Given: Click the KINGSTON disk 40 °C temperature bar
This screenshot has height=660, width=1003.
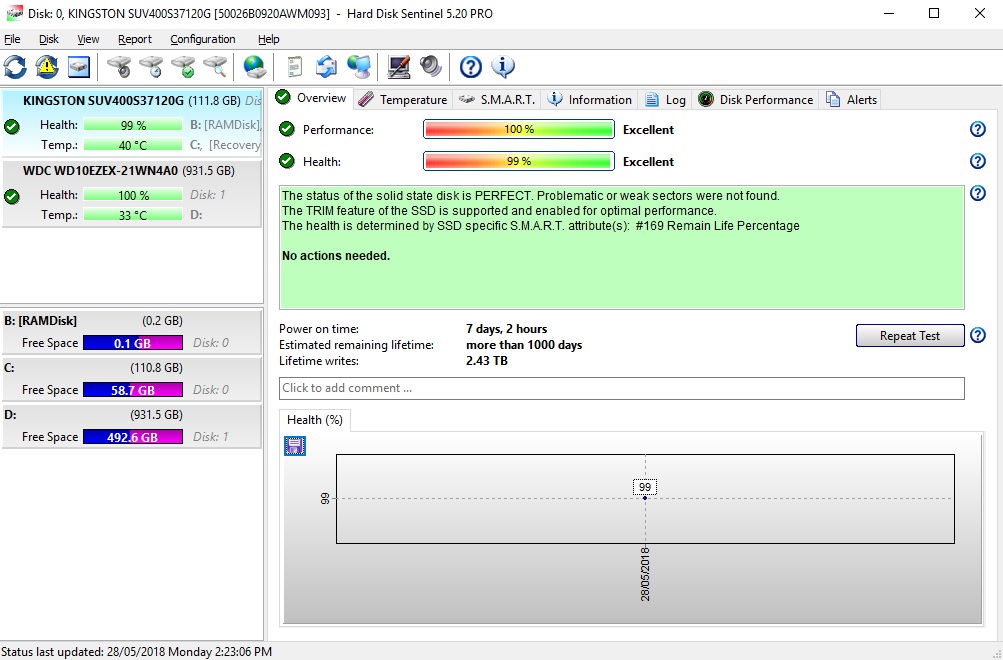Looking at the screenshot, I should (133, 145).
